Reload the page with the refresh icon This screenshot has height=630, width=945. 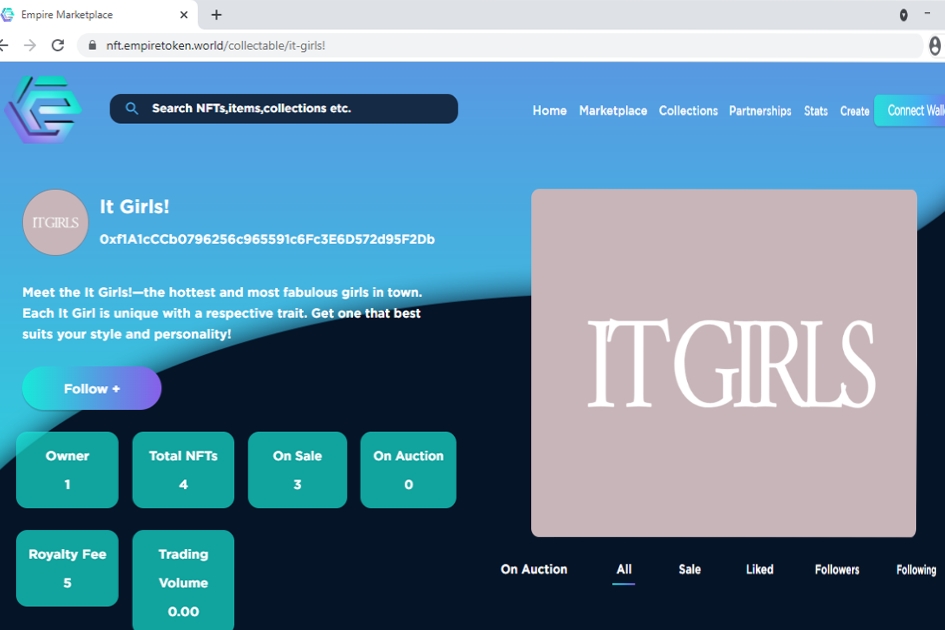[x=58, y=45]
